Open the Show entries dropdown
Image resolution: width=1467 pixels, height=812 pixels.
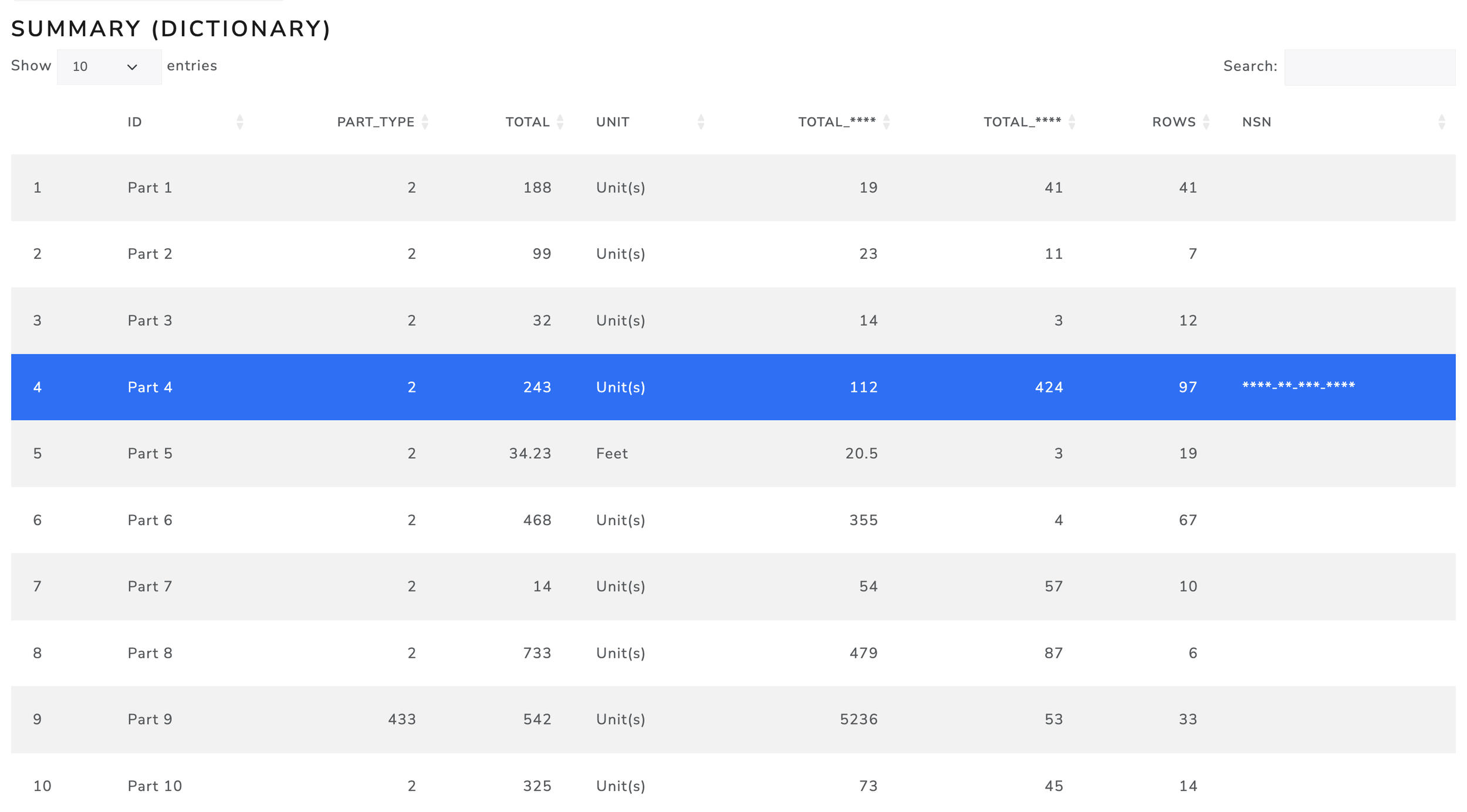[x=109, y=67]
